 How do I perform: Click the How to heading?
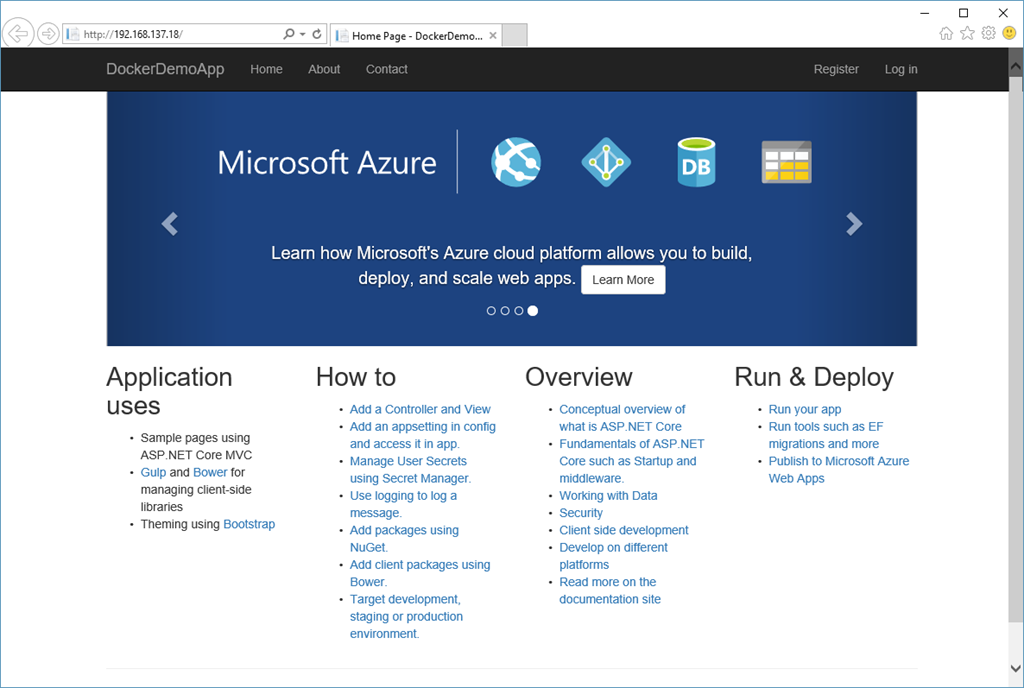356,377
